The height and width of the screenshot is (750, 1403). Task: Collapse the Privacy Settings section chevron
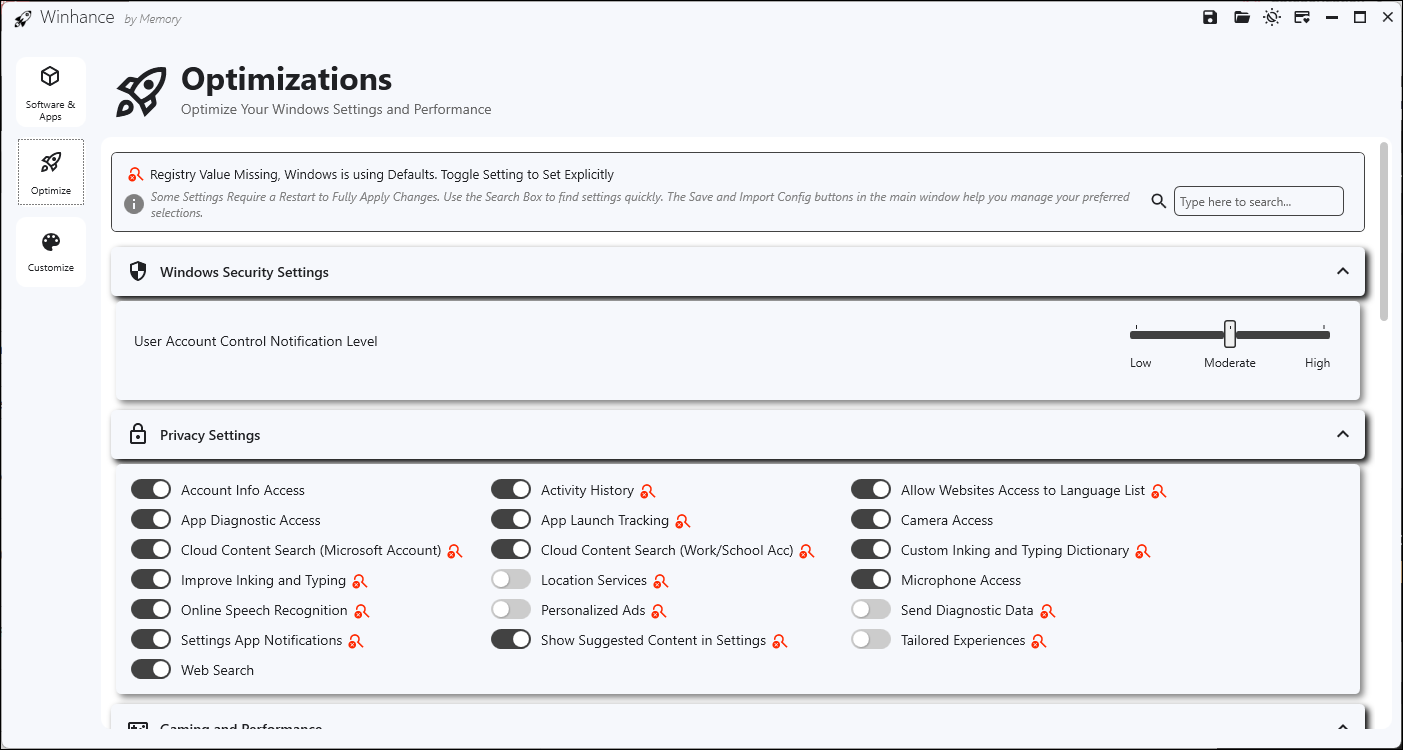pos(1342,434)
